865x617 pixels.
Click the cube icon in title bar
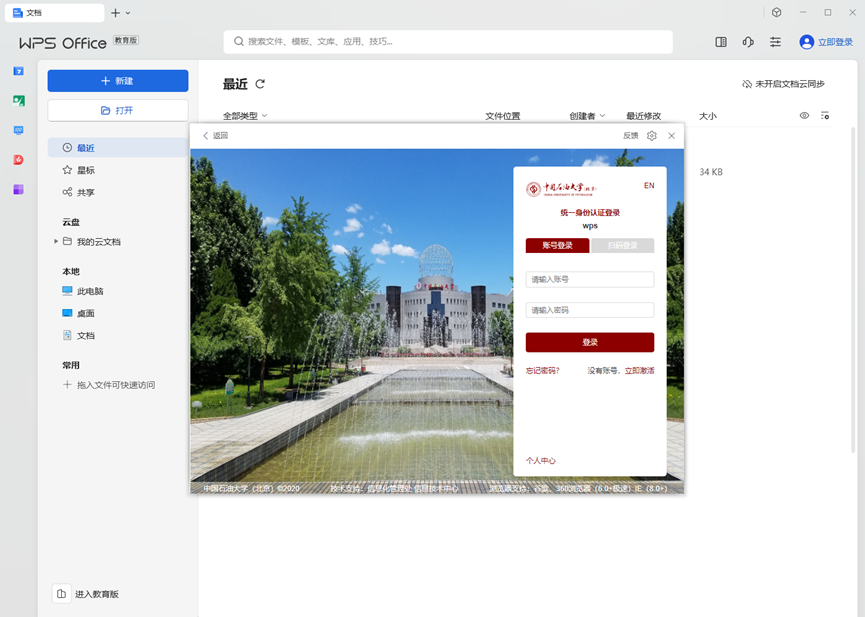[776, 12]
